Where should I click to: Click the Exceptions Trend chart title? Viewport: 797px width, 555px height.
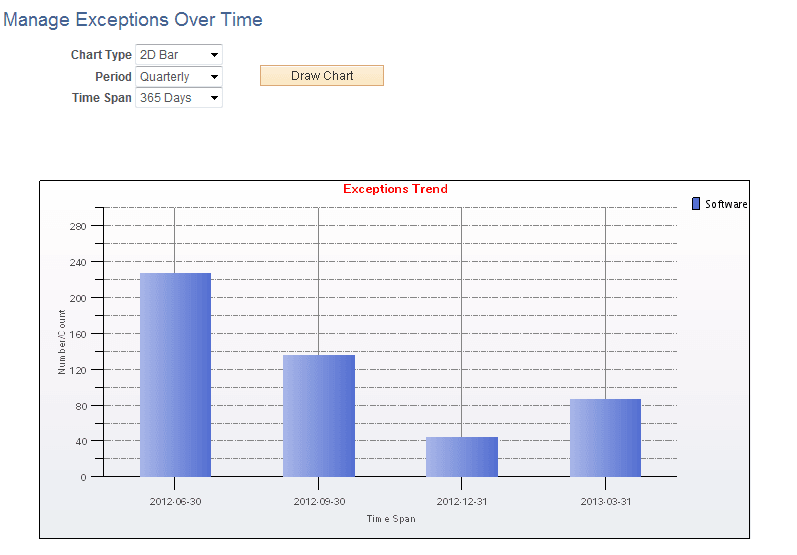coord(395,189)
